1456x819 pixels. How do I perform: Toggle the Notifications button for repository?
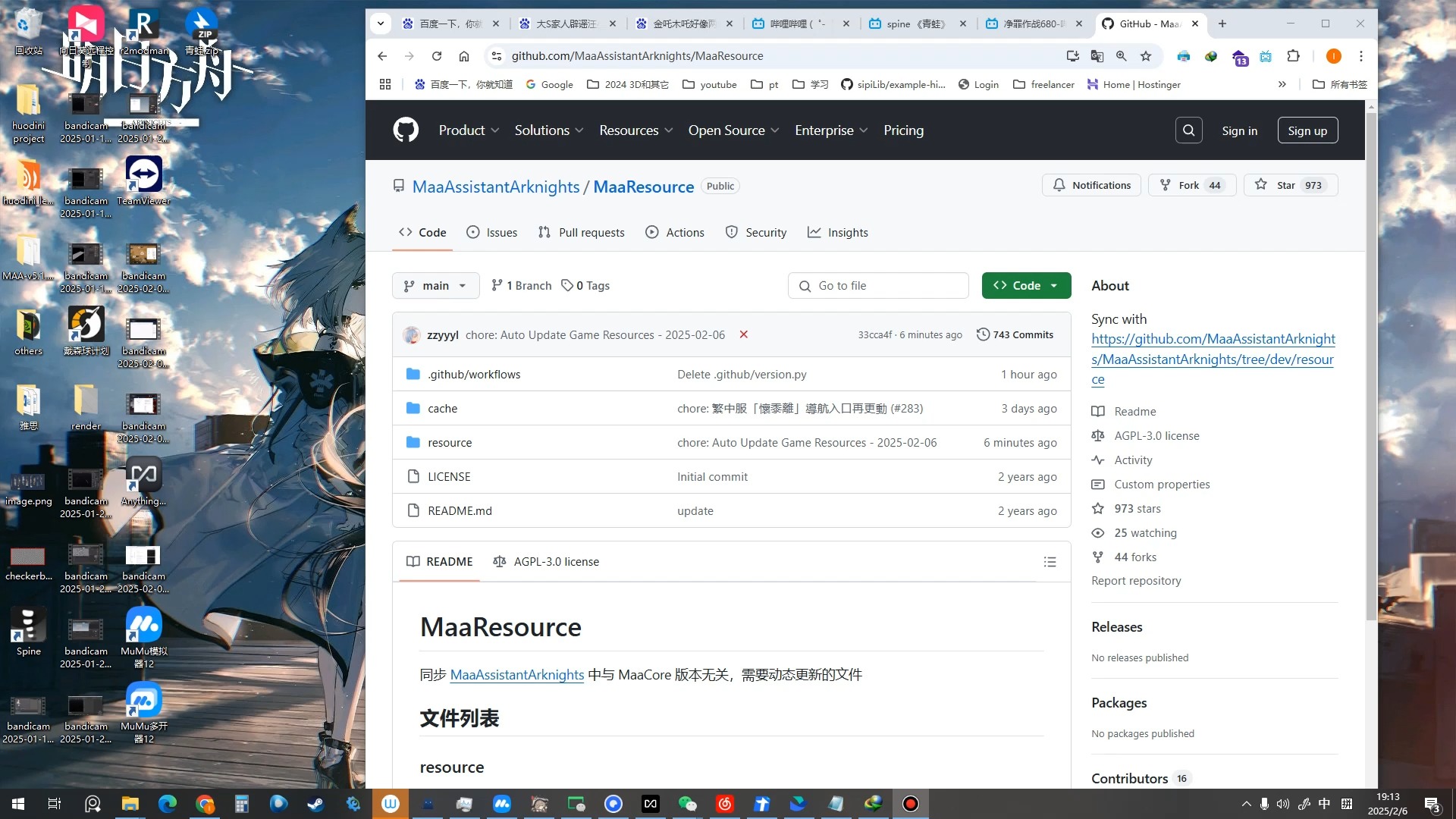[1091, 185]
